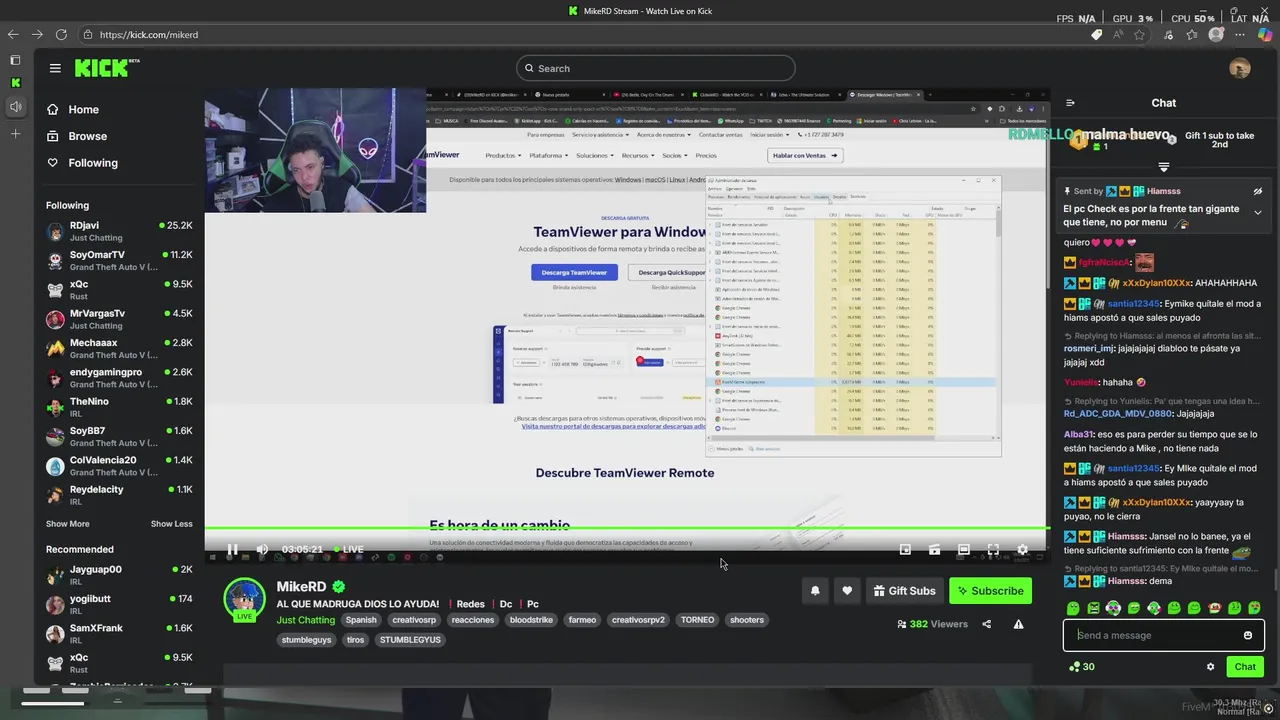Open Jayguap00 recommended channel
The height and width of the screenshot is (720, 1280).
pos(119,575)
